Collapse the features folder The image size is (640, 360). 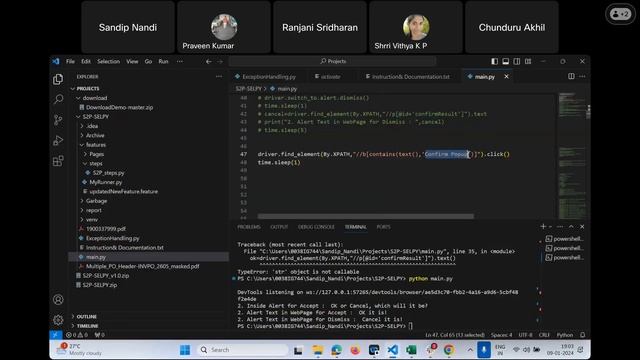tap(96, 145)
